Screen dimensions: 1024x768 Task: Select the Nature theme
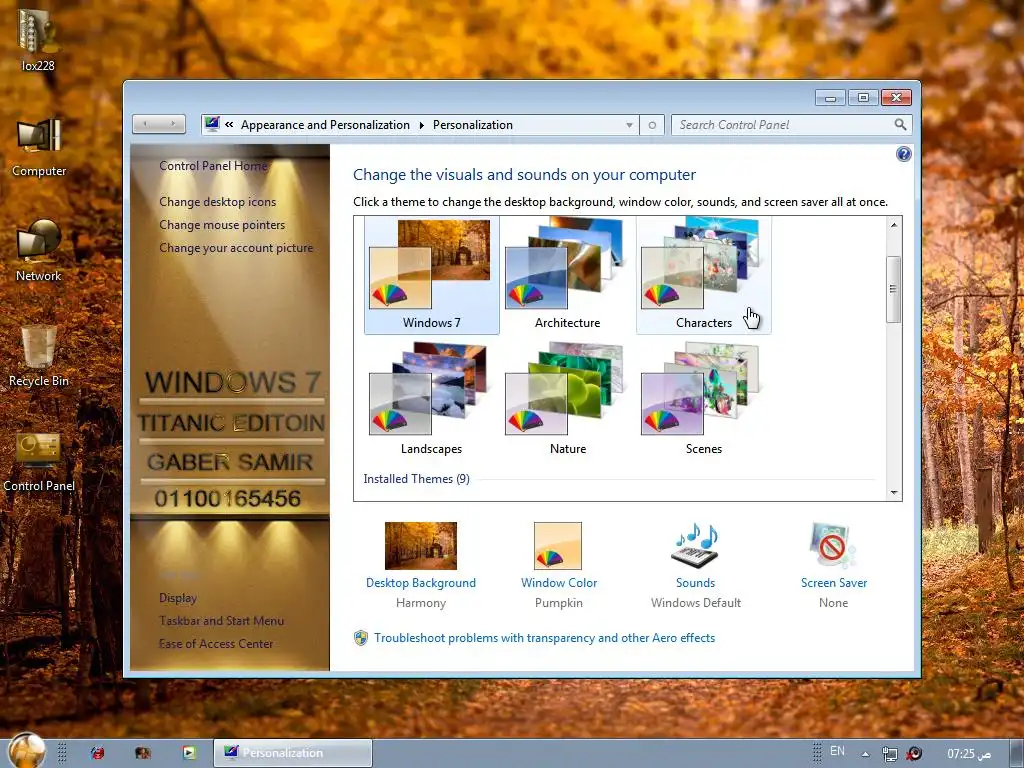coord(567,400)
